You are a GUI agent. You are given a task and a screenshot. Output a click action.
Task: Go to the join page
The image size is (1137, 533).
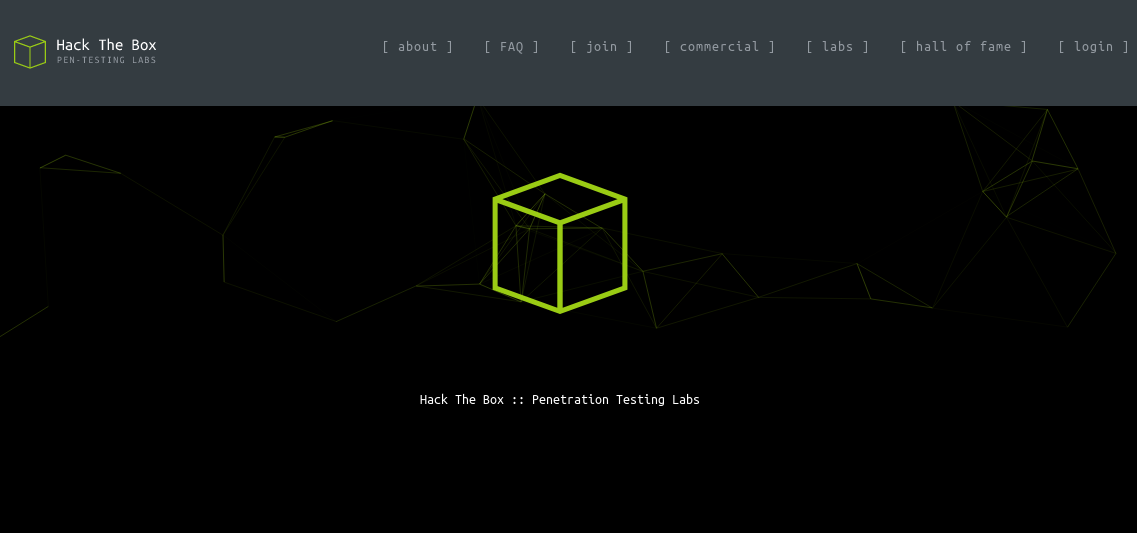click(601, 46)
